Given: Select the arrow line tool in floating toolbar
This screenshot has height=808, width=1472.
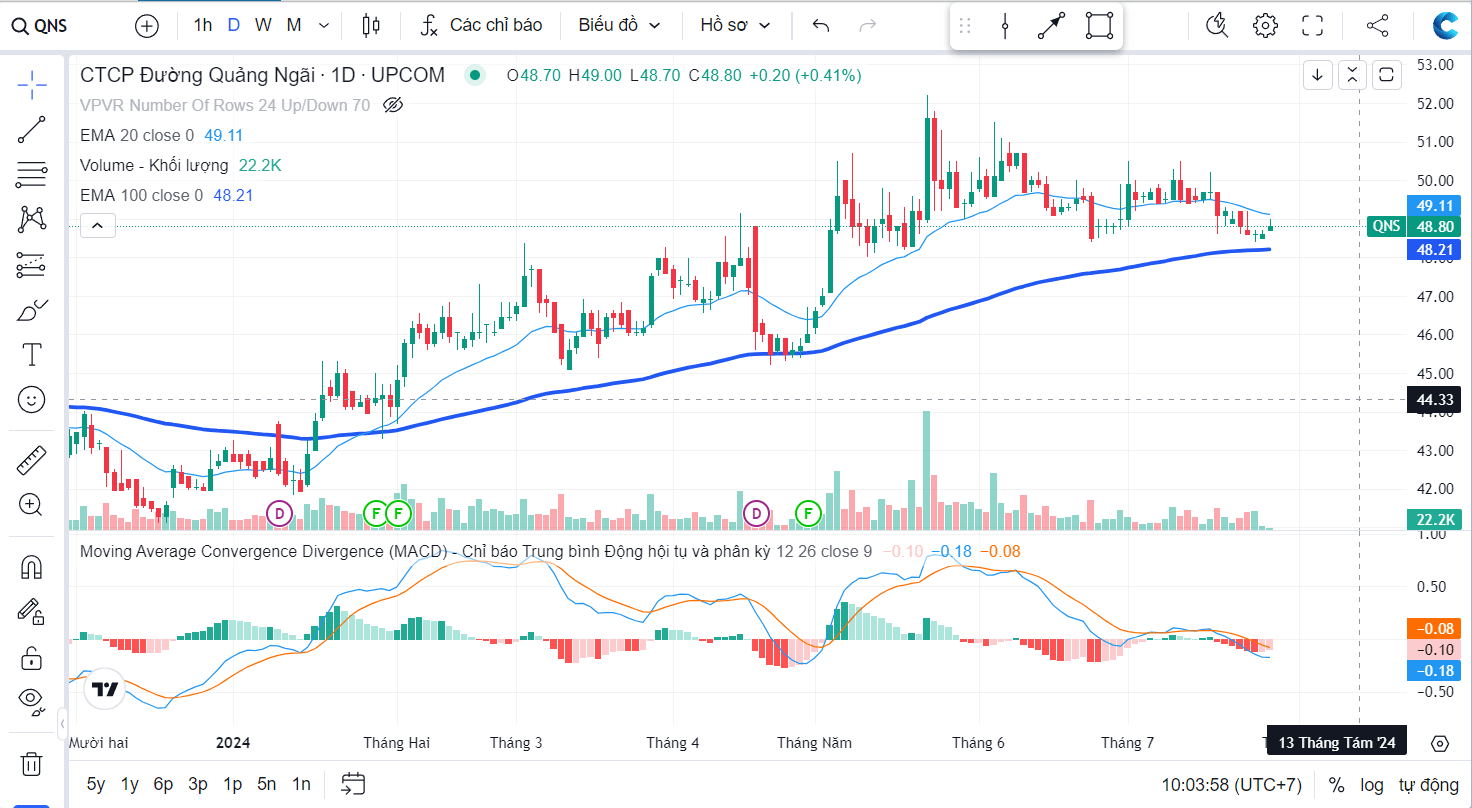Looking at the screenshot, I should (x=1051, y=26).
